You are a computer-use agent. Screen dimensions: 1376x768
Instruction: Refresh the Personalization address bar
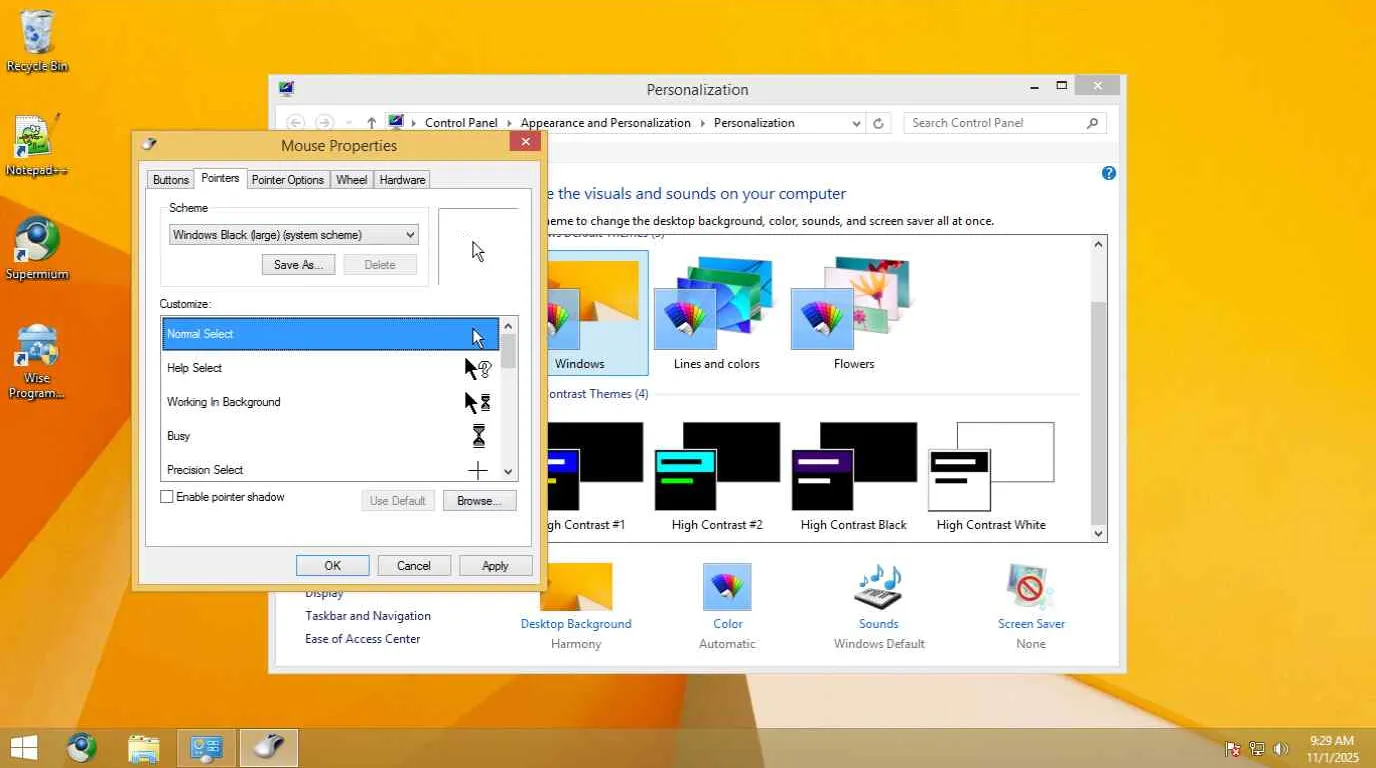[878, 123]
